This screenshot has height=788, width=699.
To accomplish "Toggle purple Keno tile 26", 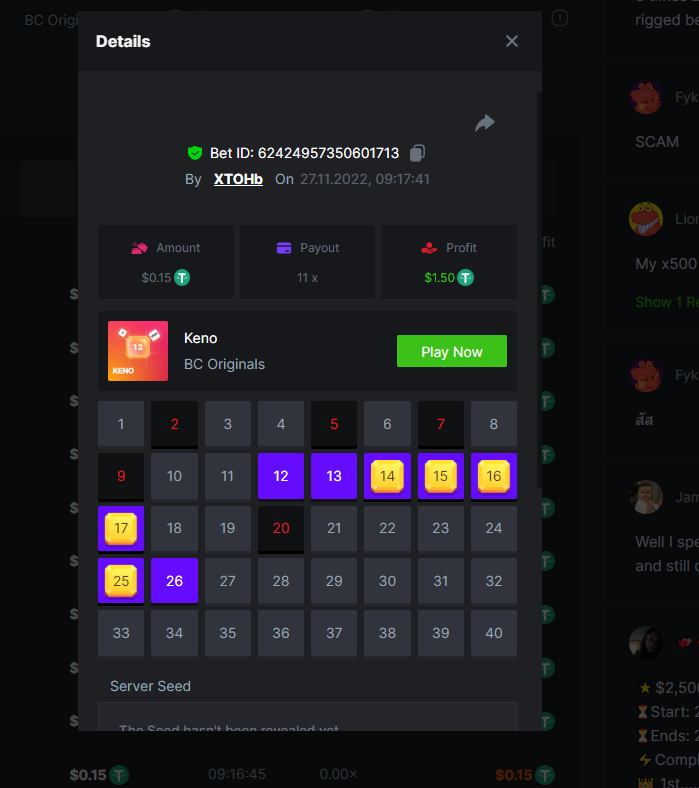I will (x=174, y=580).
